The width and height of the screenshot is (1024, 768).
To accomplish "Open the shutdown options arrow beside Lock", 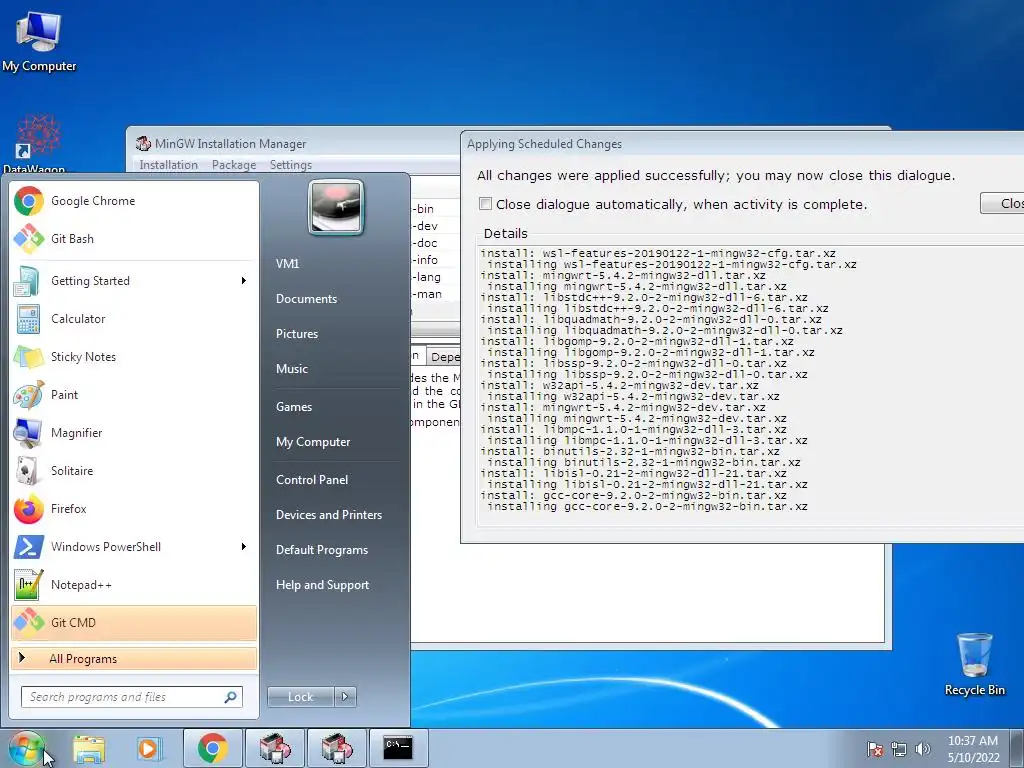I will point(345,697).
